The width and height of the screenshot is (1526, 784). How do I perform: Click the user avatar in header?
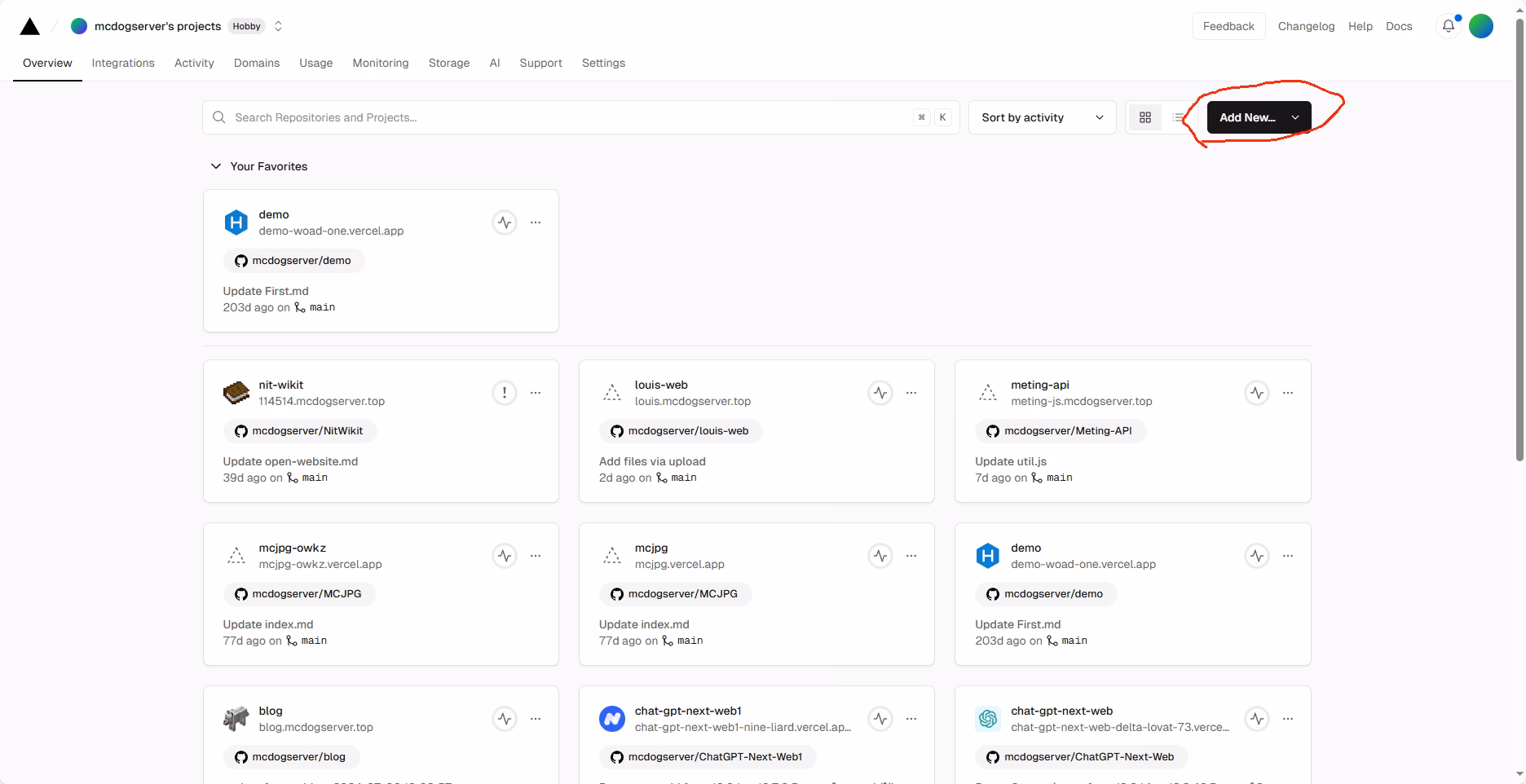1481,26
